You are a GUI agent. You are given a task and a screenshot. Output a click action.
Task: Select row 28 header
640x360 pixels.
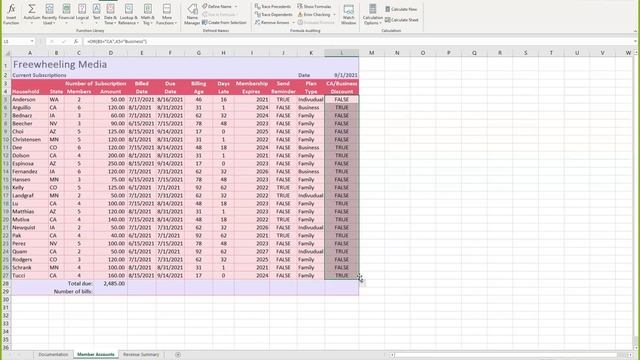click(6, 283)
